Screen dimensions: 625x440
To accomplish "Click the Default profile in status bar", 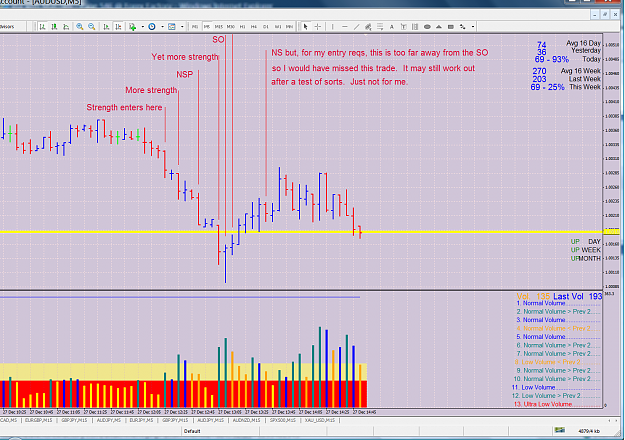I will (x=192, y=431).
